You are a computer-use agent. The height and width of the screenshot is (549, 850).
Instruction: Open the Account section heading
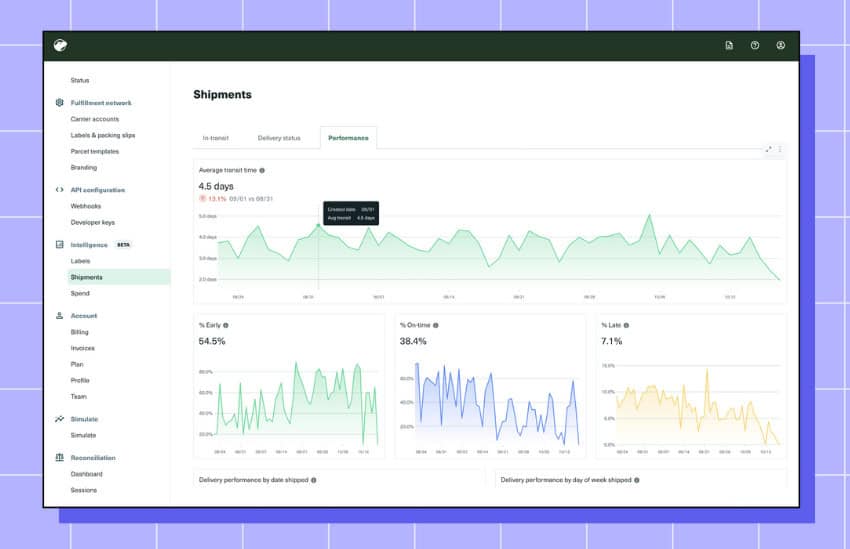click(x=84, y=316)
